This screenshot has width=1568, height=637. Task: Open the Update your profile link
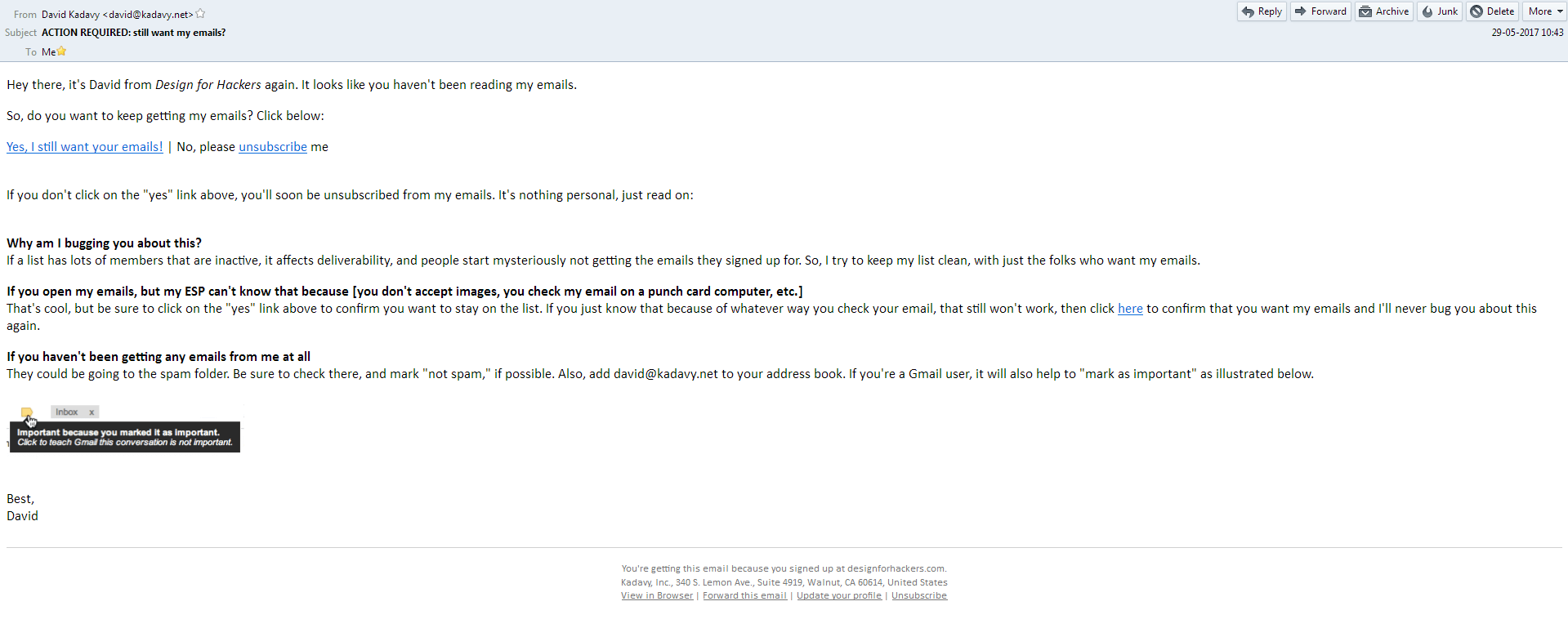click(x=839, y=595)
